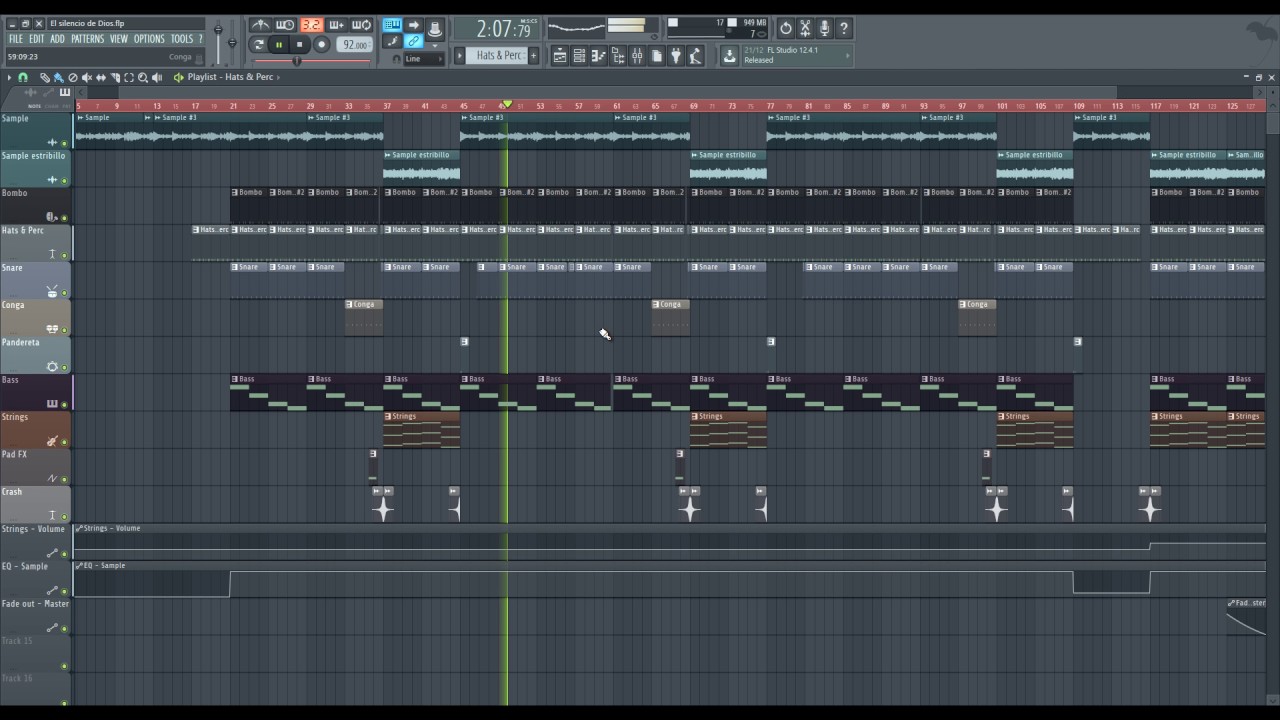This screenshot has height=720, width=1280.
Task: Mute the Crash track
Action: [x=65, y=516]
